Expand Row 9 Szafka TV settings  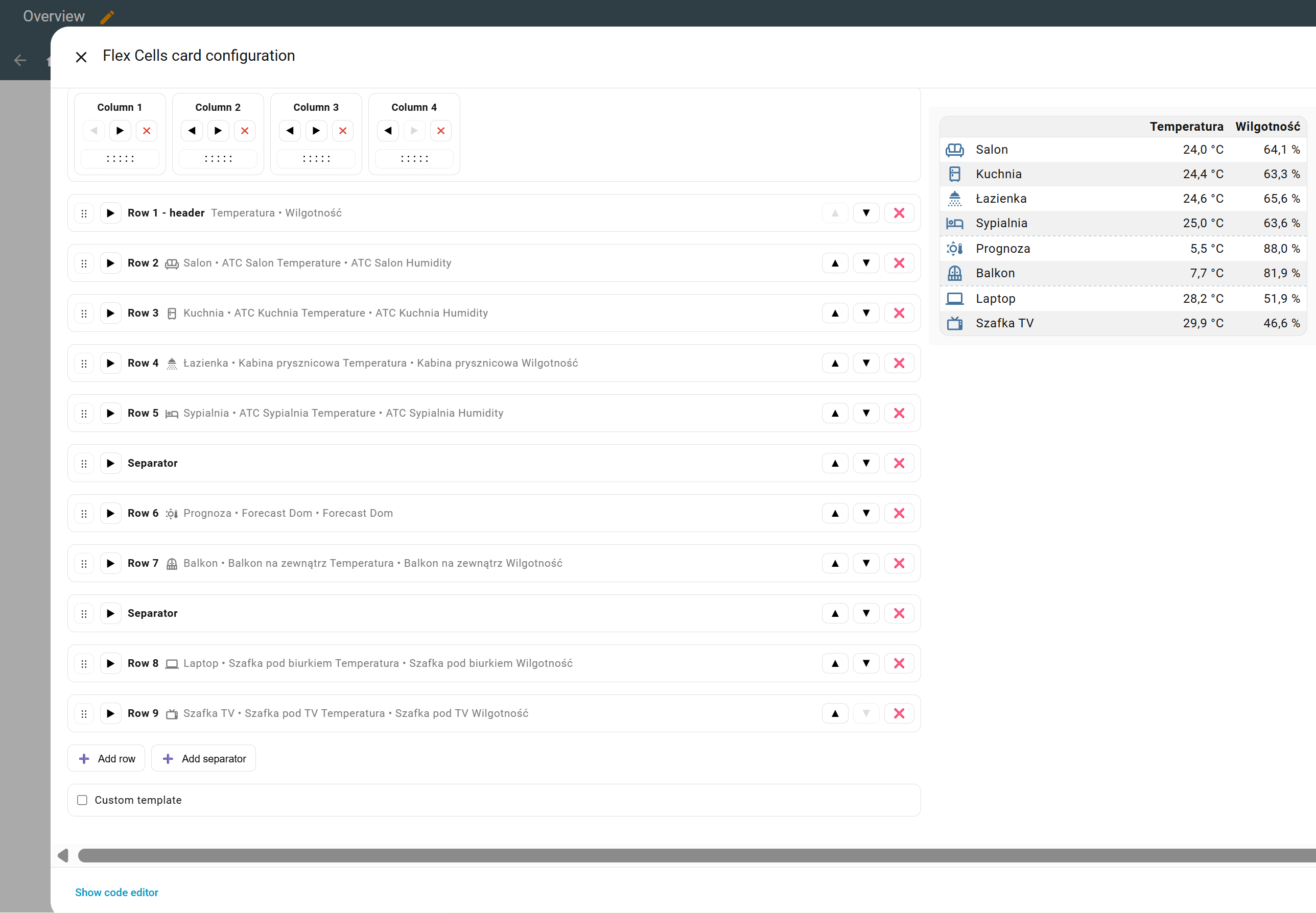point(110,713)
